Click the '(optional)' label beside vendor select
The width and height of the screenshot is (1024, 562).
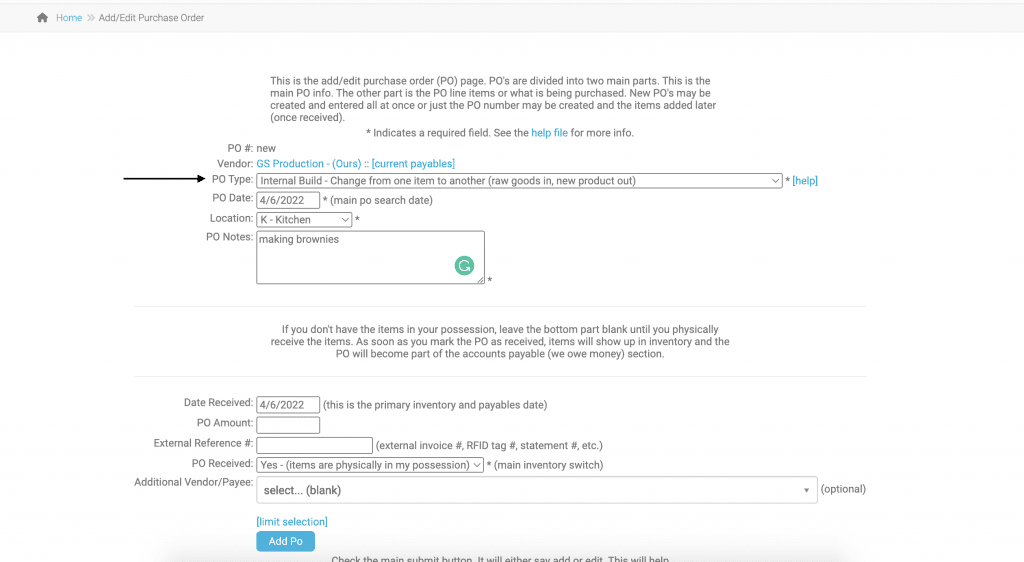pyautogui.click(x=843, y=489)
